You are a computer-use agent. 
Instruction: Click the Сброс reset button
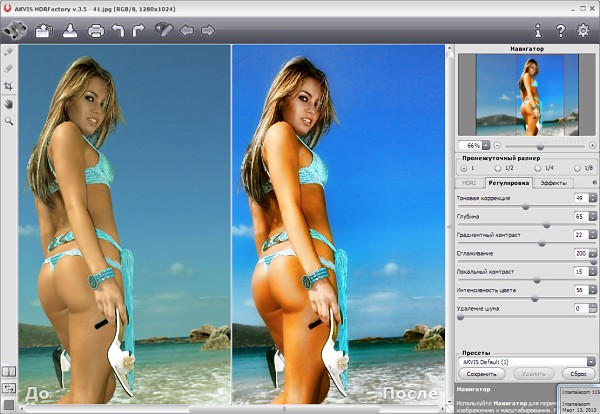coord(578,373)
